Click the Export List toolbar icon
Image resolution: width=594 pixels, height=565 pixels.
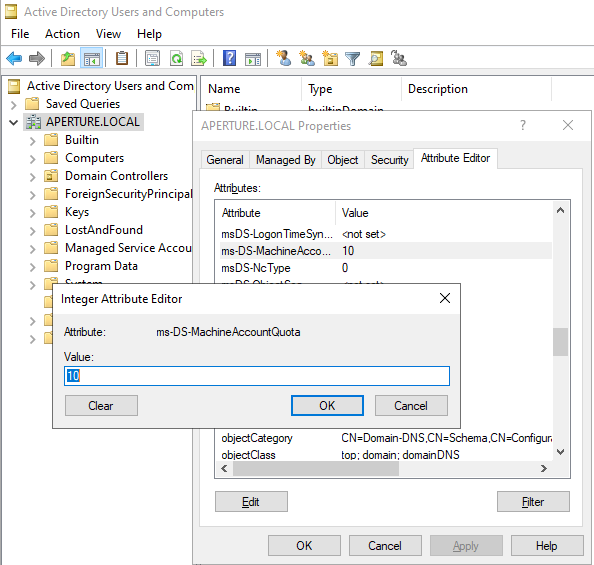click(x=199, y=59)
